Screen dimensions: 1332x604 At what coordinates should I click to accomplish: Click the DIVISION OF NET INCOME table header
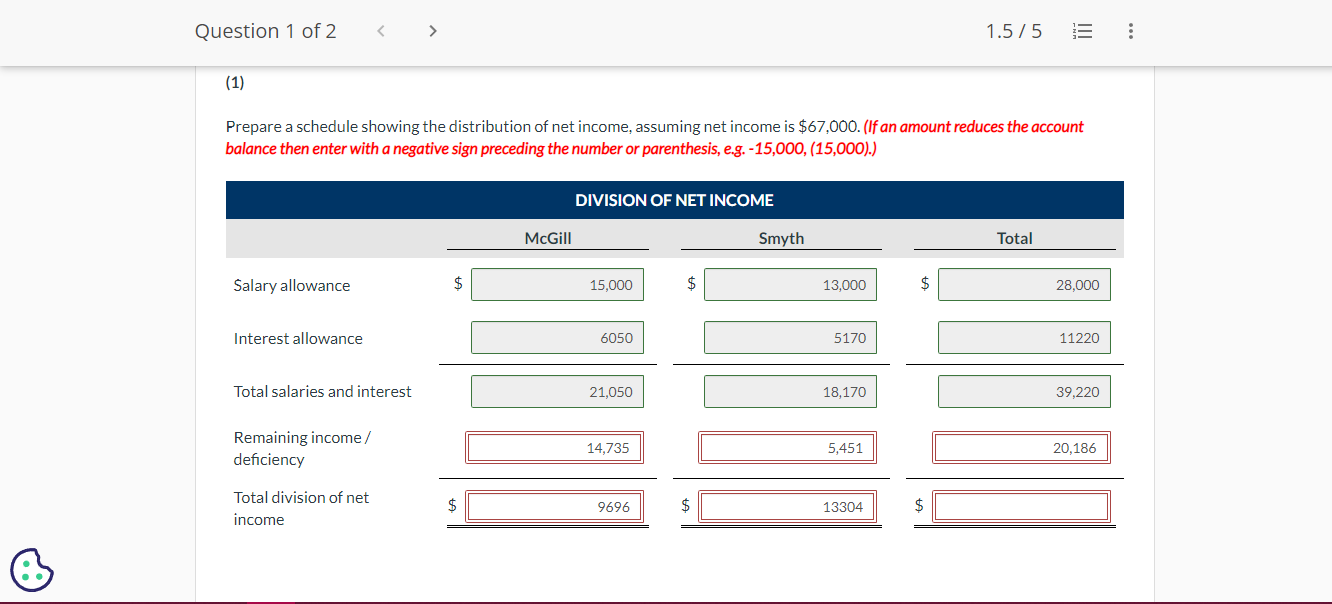tap(674, 200)
